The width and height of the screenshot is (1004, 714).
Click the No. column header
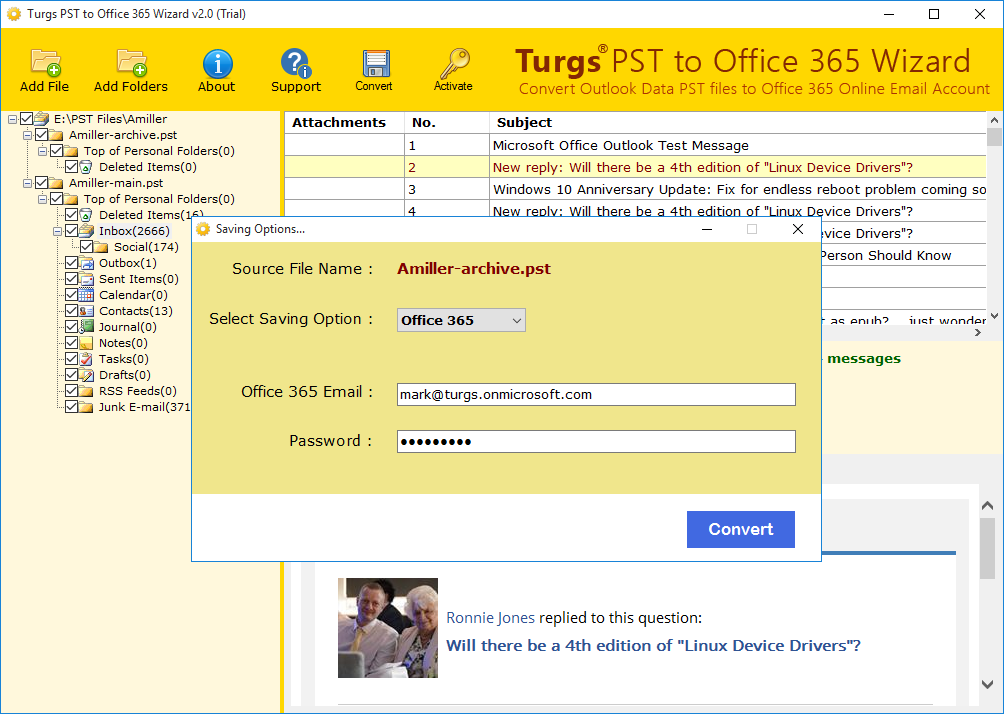[447, 122]
